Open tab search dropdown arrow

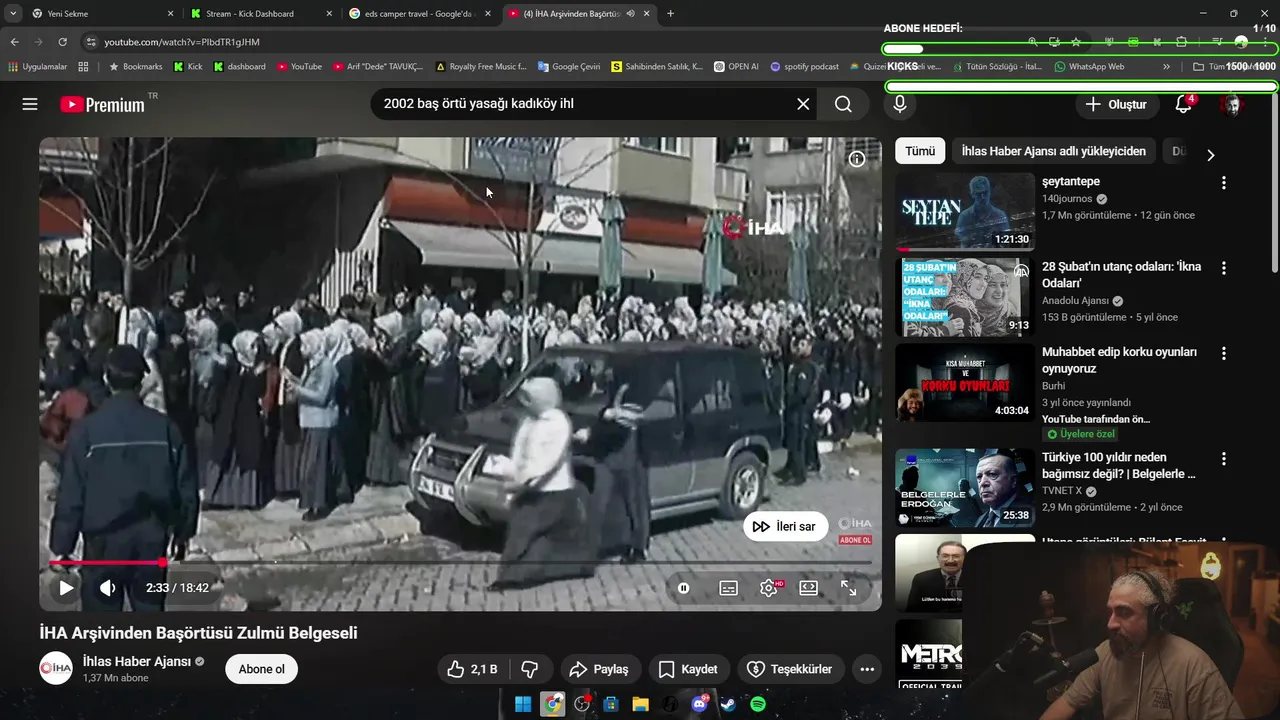pos(12,13)
